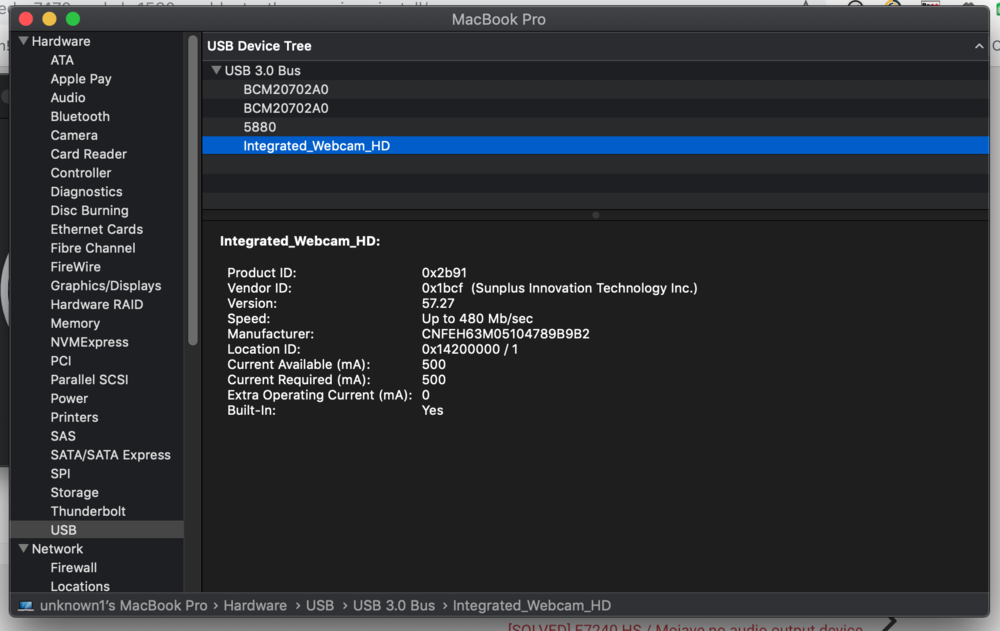1000x631 pixels.
Task: Click the computer icon in the path bar
Action: point(26,606)
